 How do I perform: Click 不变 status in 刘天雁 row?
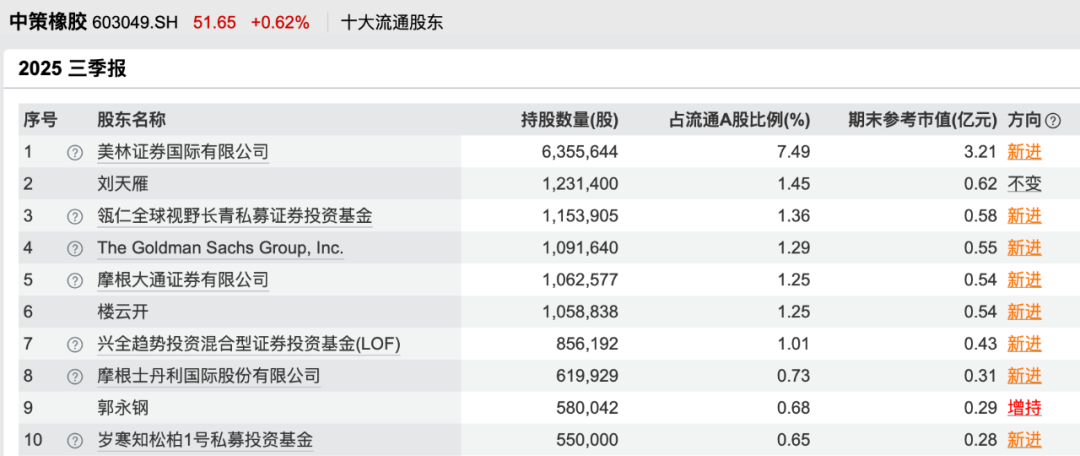coord(1024,185)
